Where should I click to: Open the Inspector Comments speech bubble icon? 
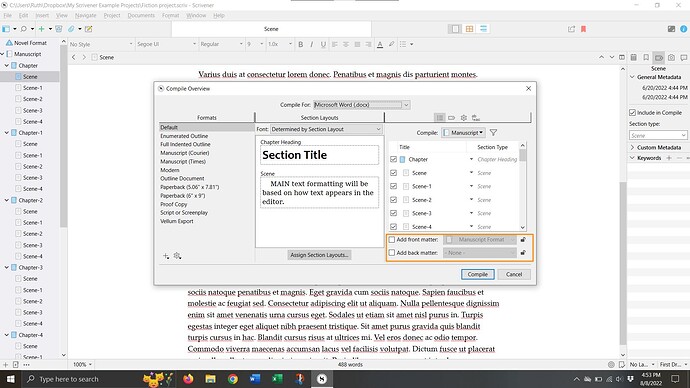pyautogui.click(x=683, y=58)
